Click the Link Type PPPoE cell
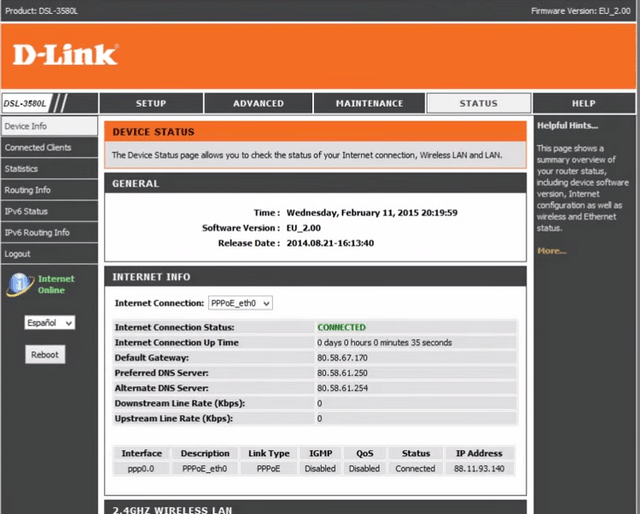The height and width of the screenshot is (514, 640). pos(269,469)
